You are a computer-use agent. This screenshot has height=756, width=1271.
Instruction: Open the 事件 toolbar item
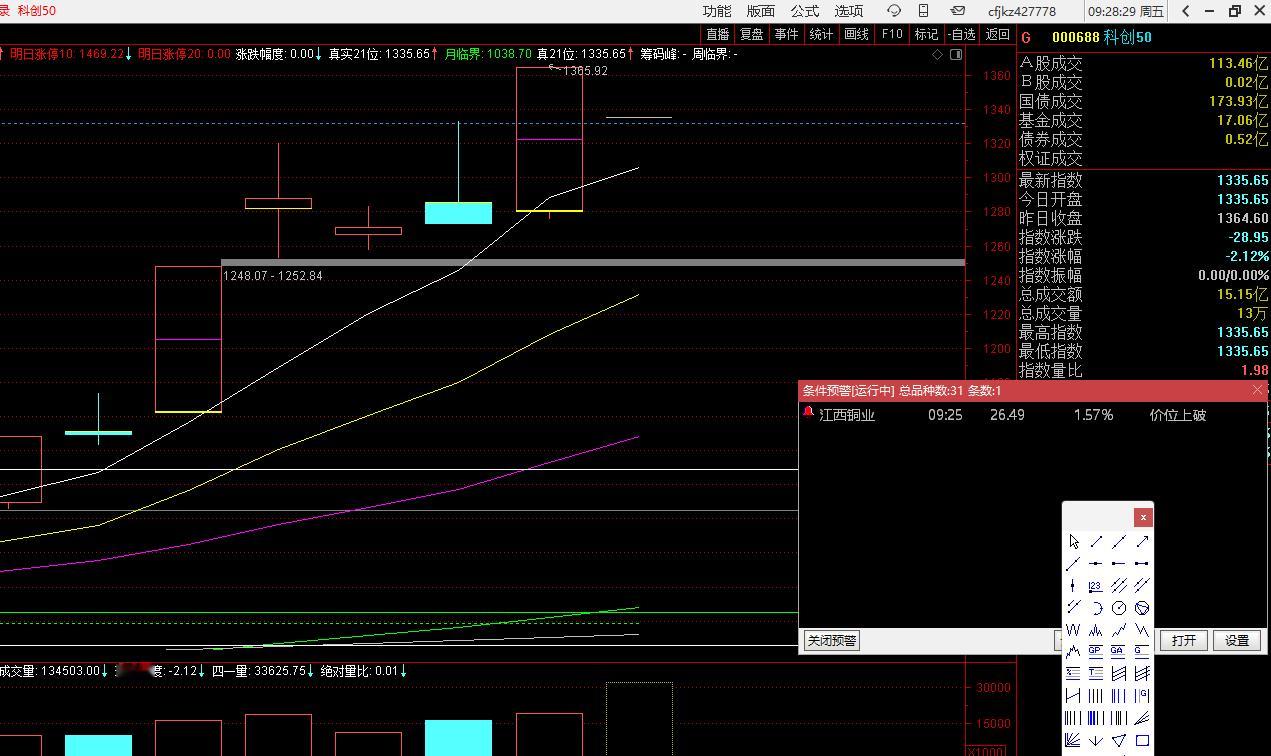[787, 34]
